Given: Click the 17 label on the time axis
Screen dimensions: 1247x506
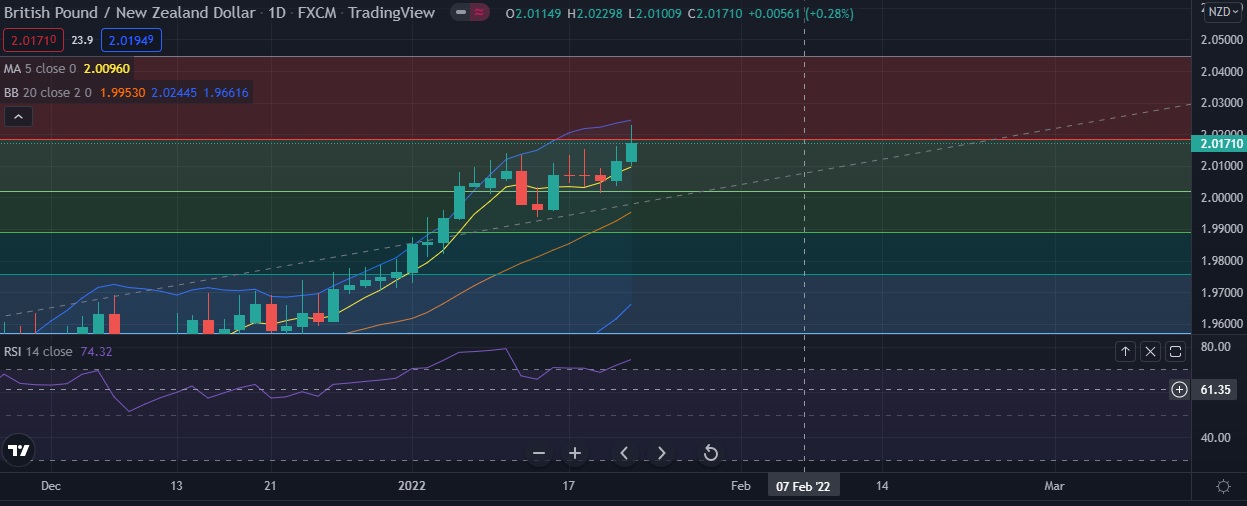Looking at the screenshot, I should click(x=569, y=485).
